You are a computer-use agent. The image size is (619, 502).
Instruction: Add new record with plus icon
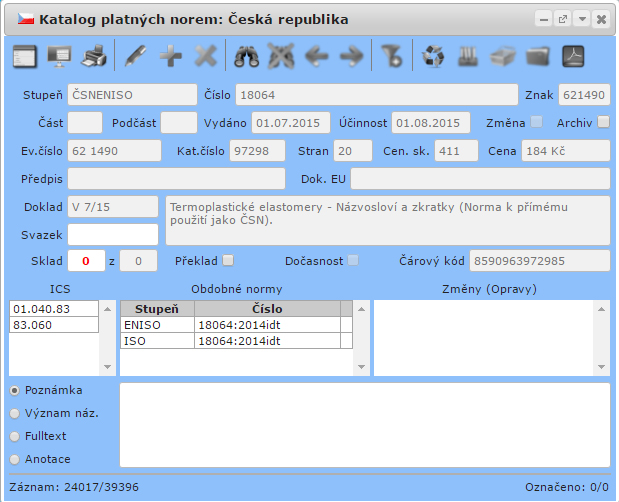pos(171,56)
